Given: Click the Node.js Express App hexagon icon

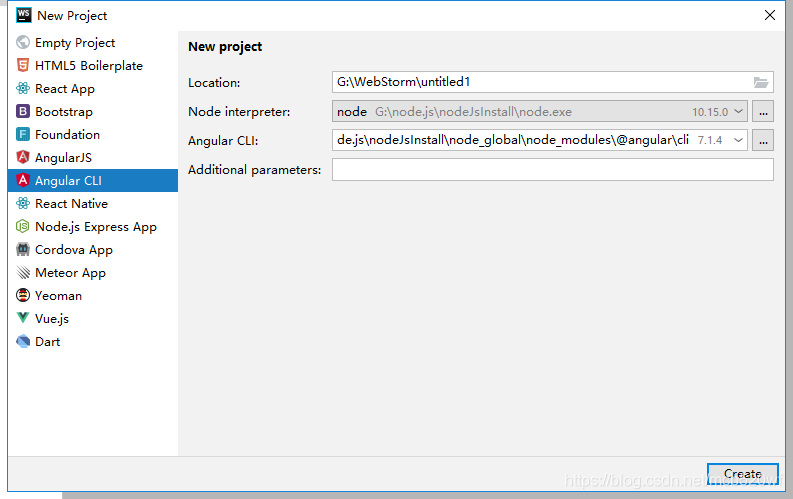Looking at the screenshot, I should coord(23,226).
